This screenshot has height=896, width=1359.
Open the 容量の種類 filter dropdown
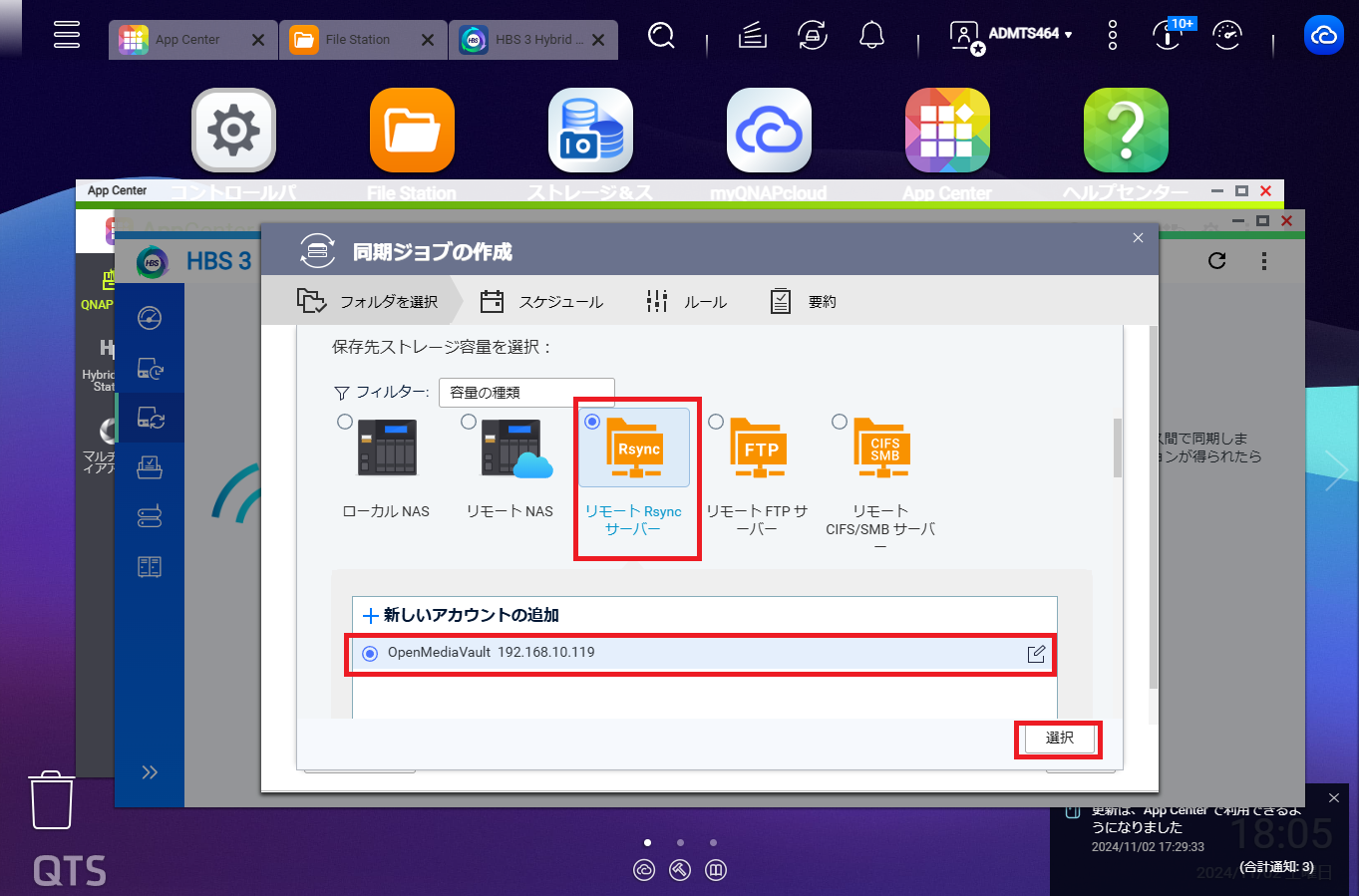[x=526, y=393]
